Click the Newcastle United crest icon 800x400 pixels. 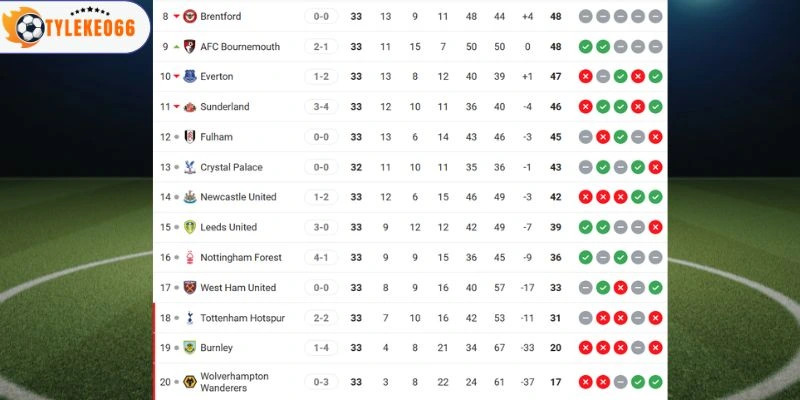(190, 197)
